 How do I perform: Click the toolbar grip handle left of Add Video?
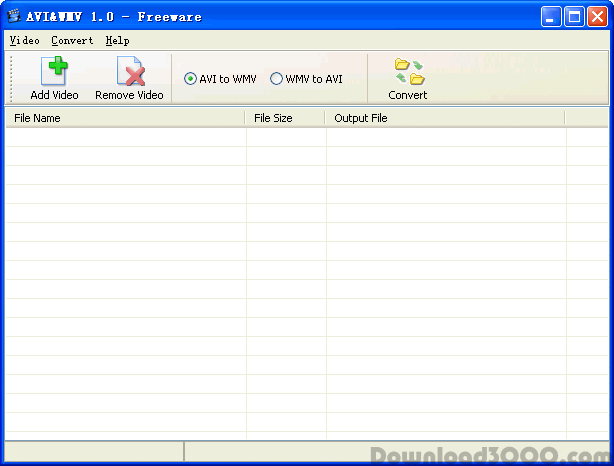11,78
